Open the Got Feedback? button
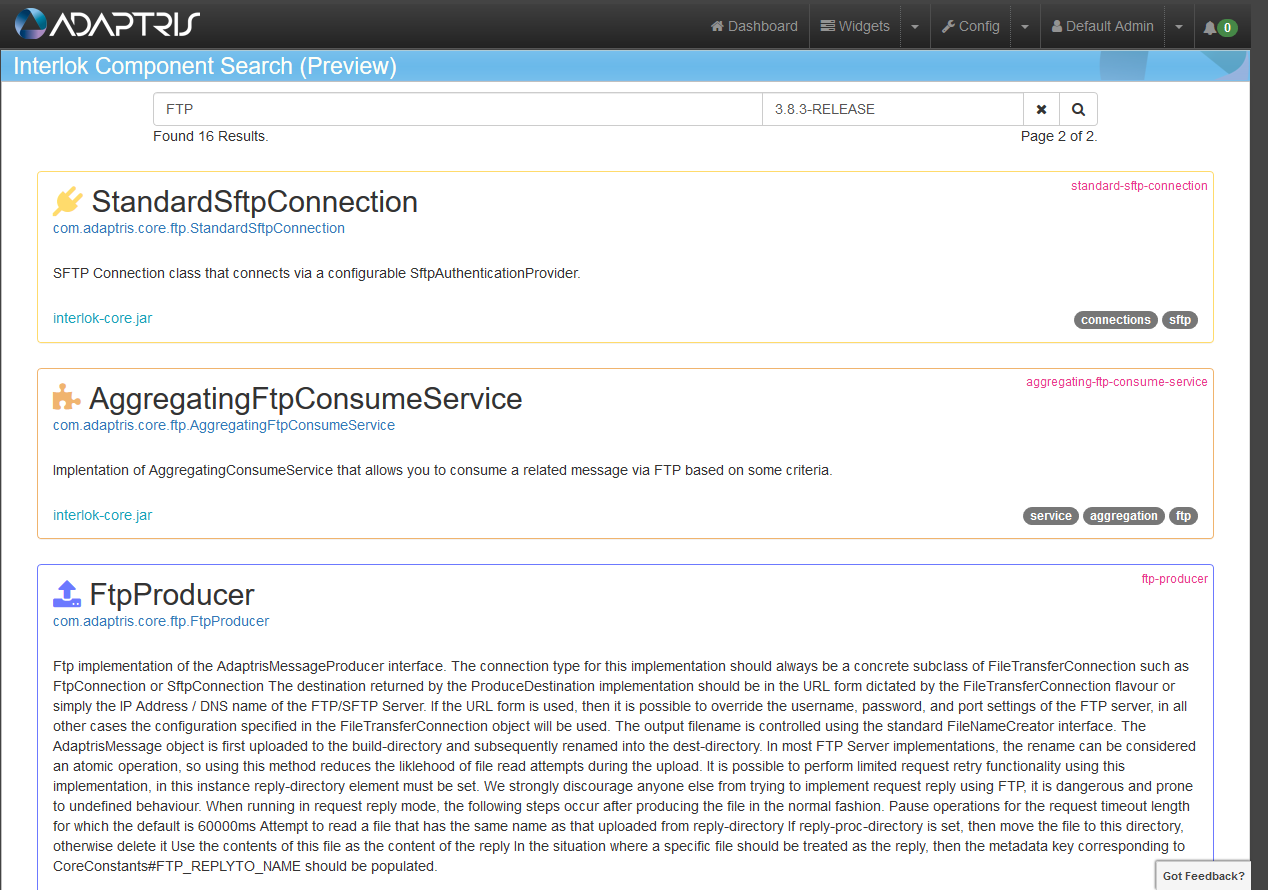The height and width of the screenshot is (890, 1268). click(x=1203, y=876)
